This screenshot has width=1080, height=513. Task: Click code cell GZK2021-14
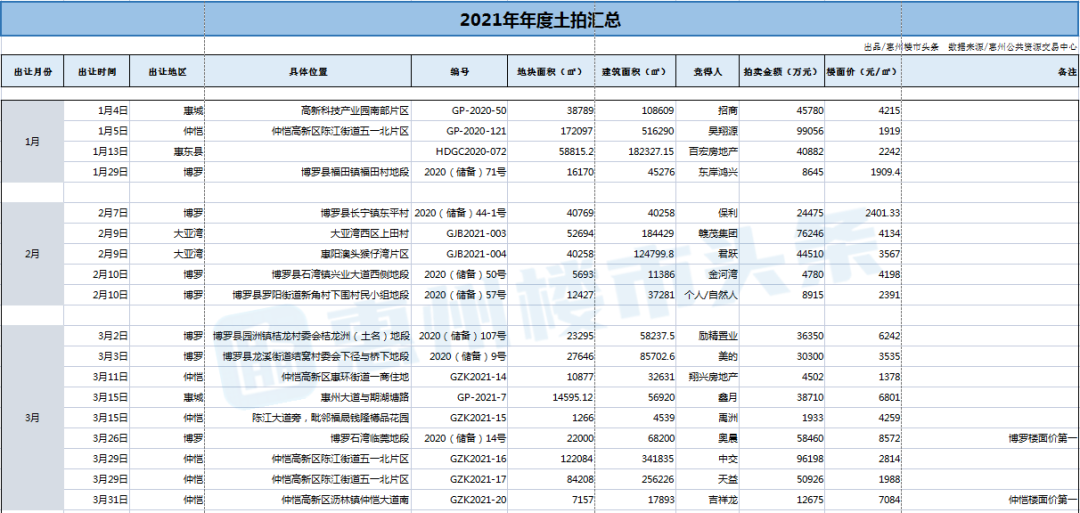(x=460, y=377)
